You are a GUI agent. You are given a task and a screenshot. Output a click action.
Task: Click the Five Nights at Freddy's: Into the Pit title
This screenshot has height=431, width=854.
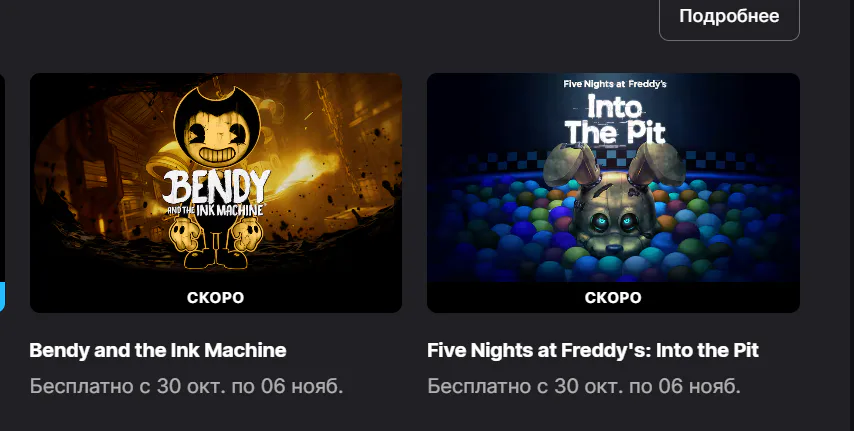coord(593,350)
